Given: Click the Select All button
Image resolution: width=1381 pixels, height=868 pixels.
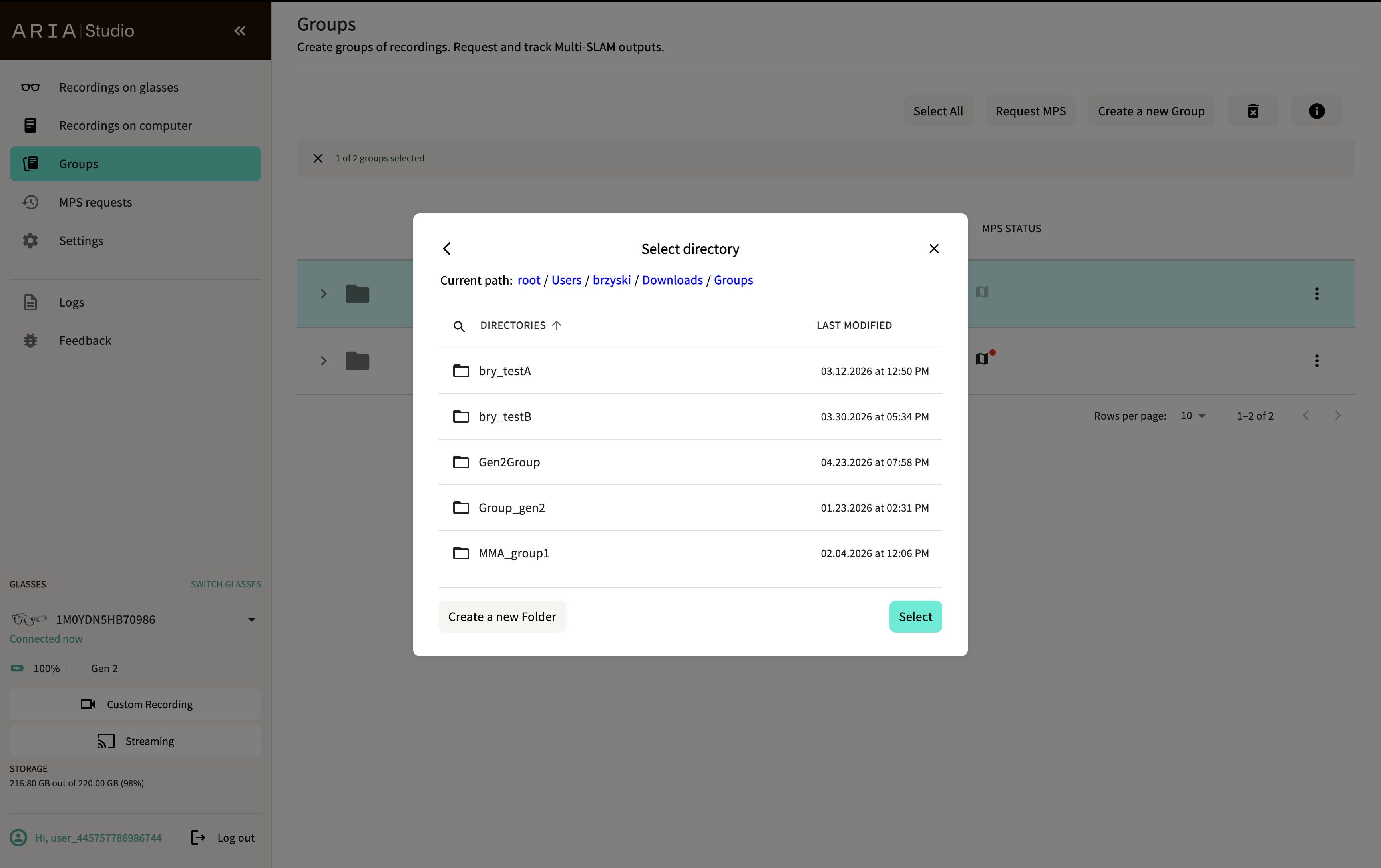Looking at the screenshot, I should pos(938,111).
